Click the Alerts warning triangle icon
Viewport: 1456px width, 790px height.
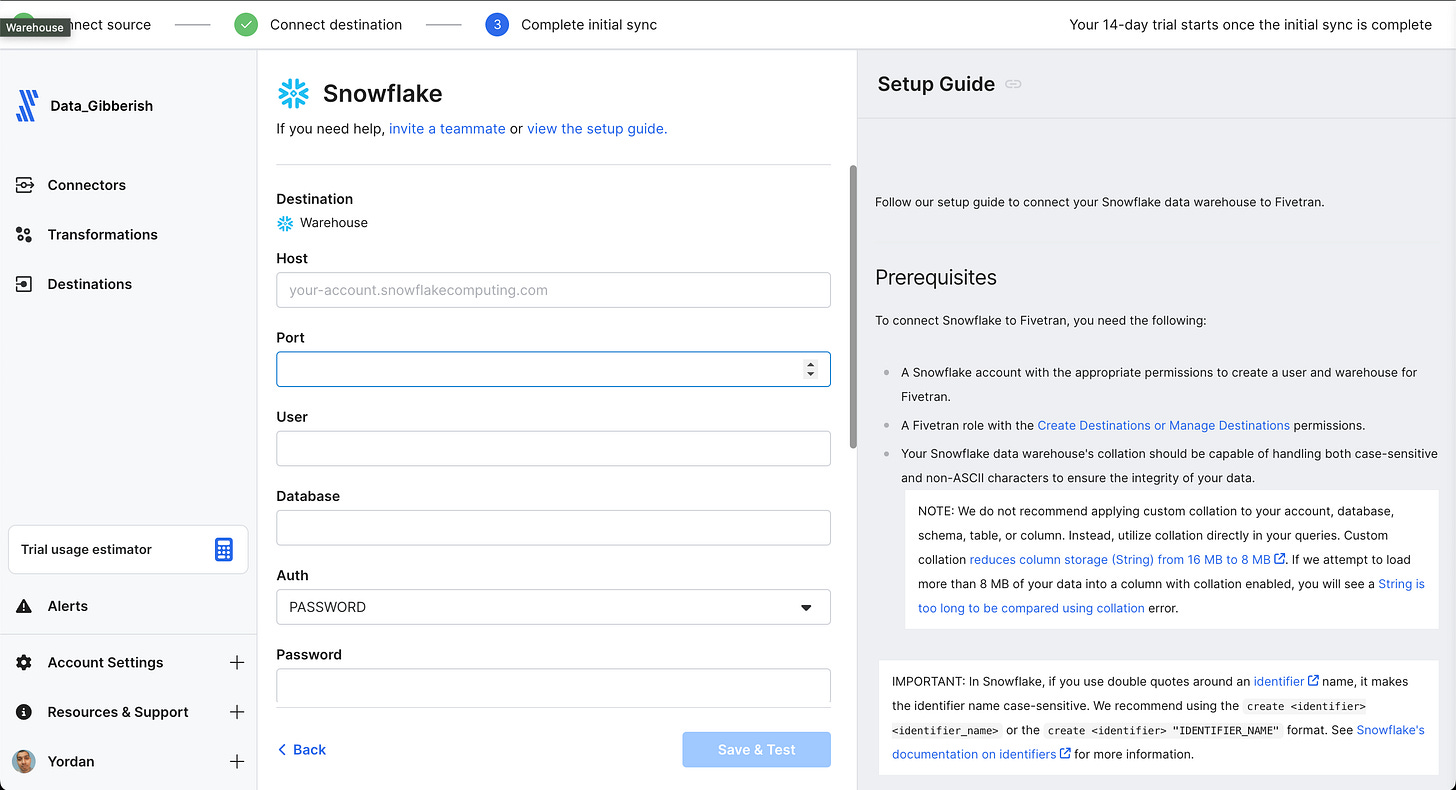24,605
